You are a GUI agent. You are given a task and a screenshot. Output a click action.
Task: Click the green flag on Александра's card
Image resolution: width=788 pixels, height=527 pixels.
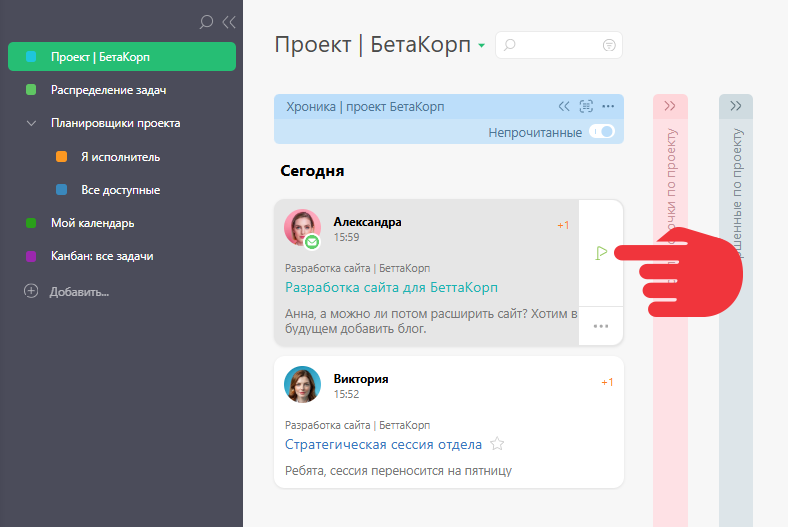(601, 253)
